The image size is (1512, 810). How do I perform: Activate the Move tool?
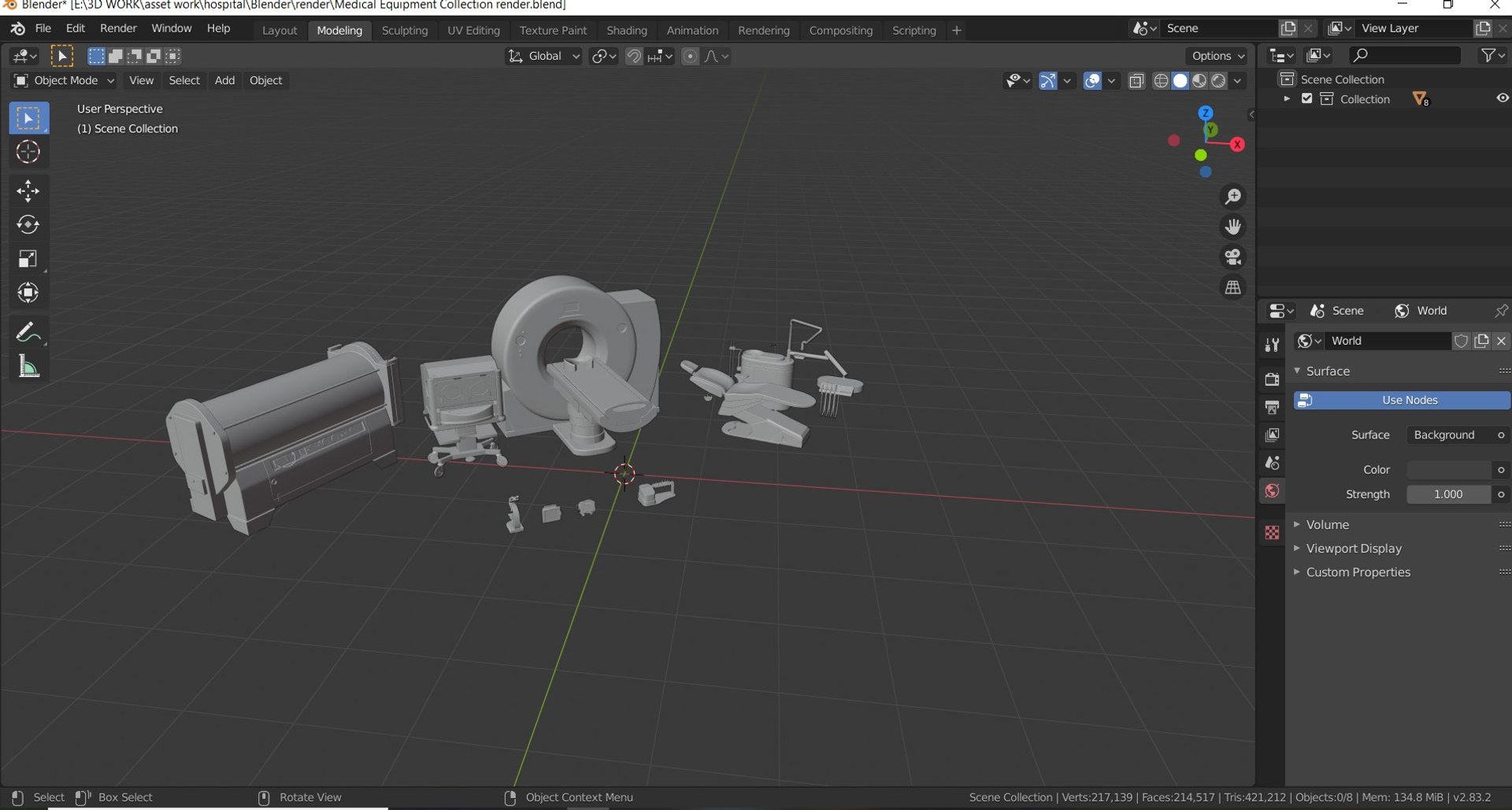(x=28, y=190)
